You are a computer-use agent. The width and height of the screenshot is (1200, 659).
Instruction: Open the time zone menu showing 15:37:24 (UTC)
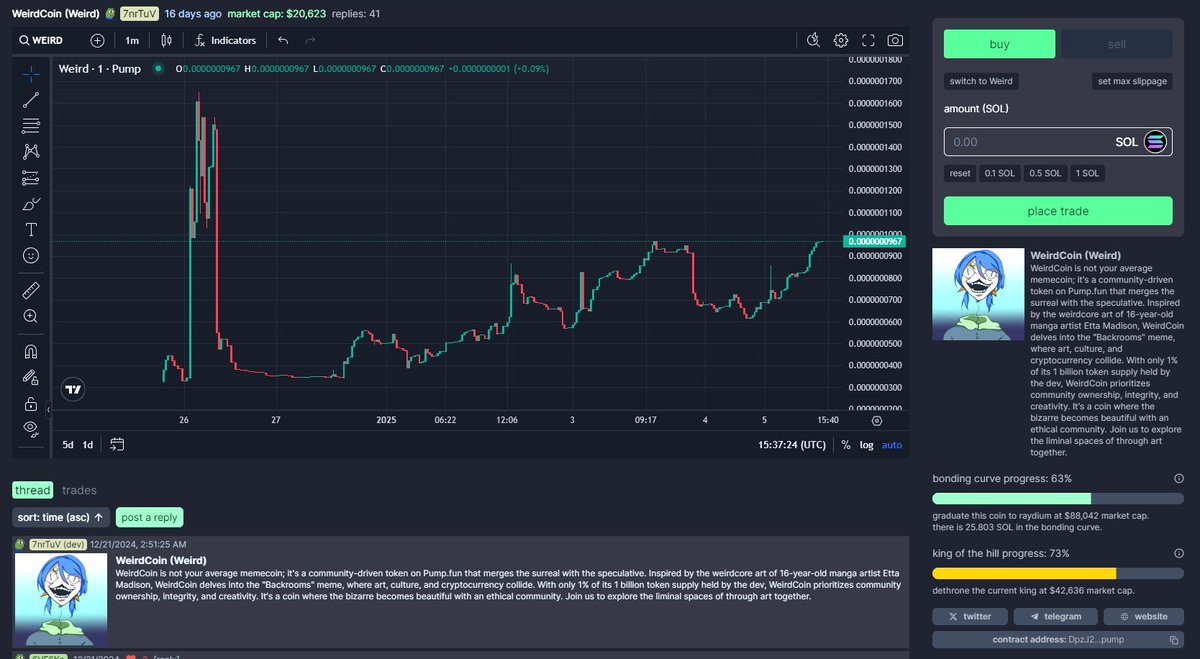tap(792, 445)
